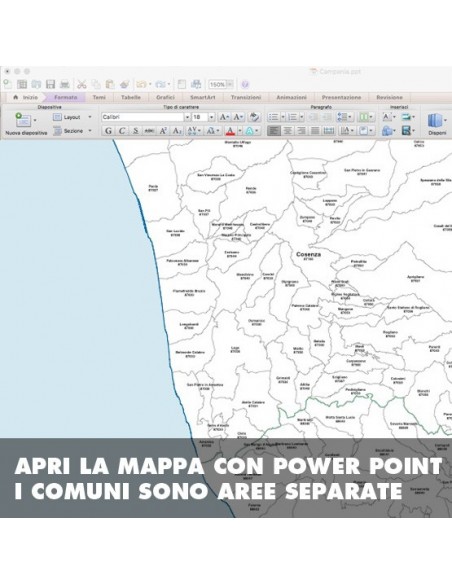Click the text columns button

(x=365, y=117)
